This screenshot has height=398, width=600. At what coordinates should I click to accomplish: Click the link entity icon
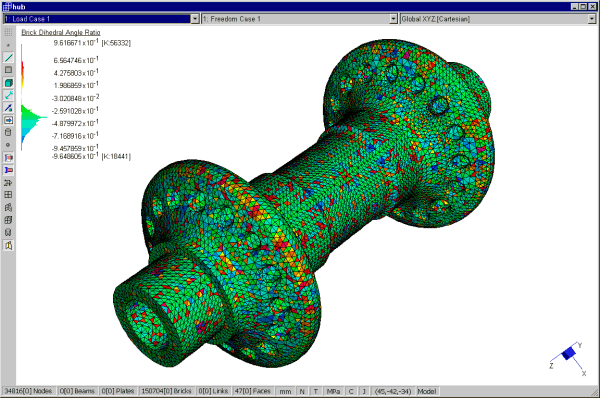(x=8, y=95)
